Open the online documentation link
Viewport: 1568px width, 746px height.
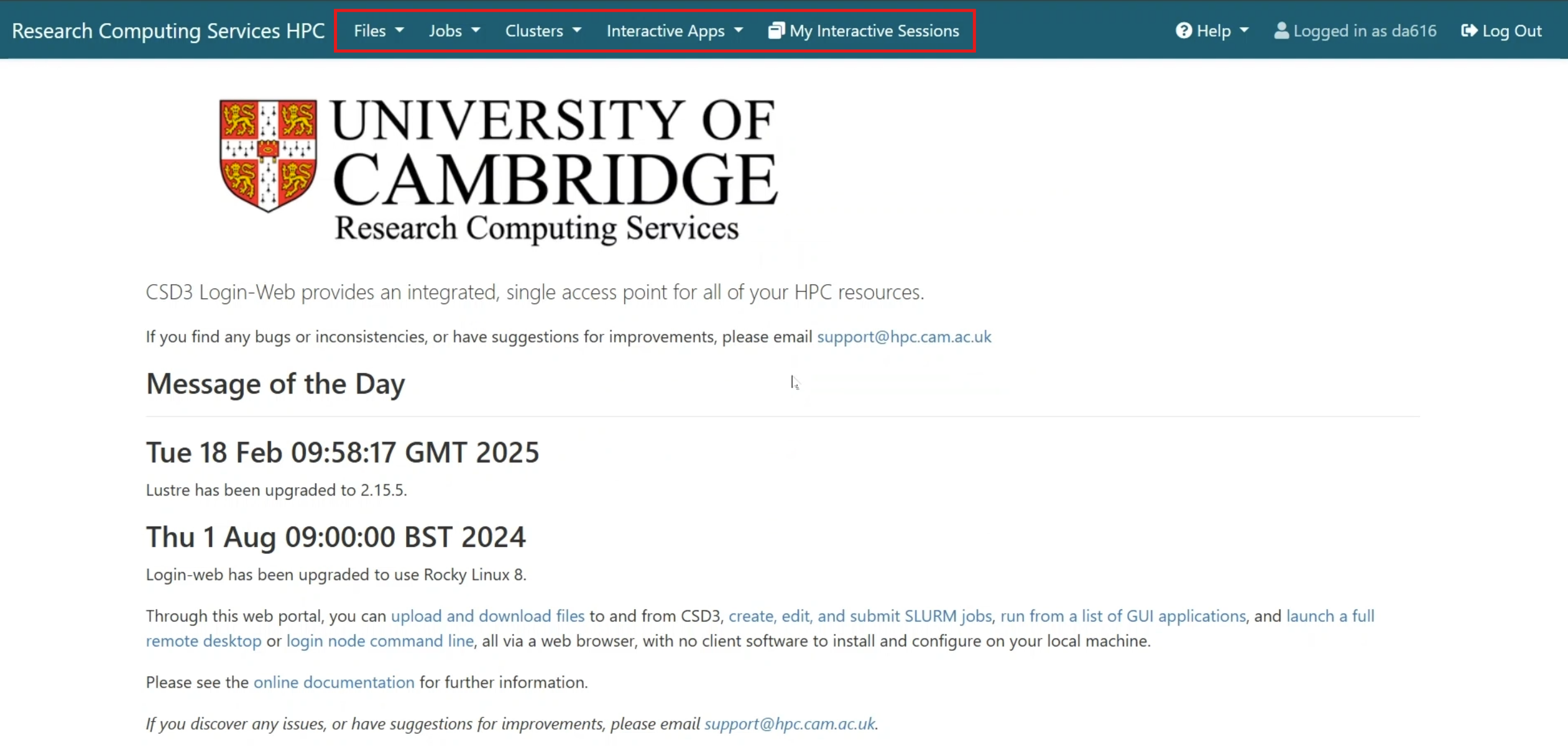(334, 683)
